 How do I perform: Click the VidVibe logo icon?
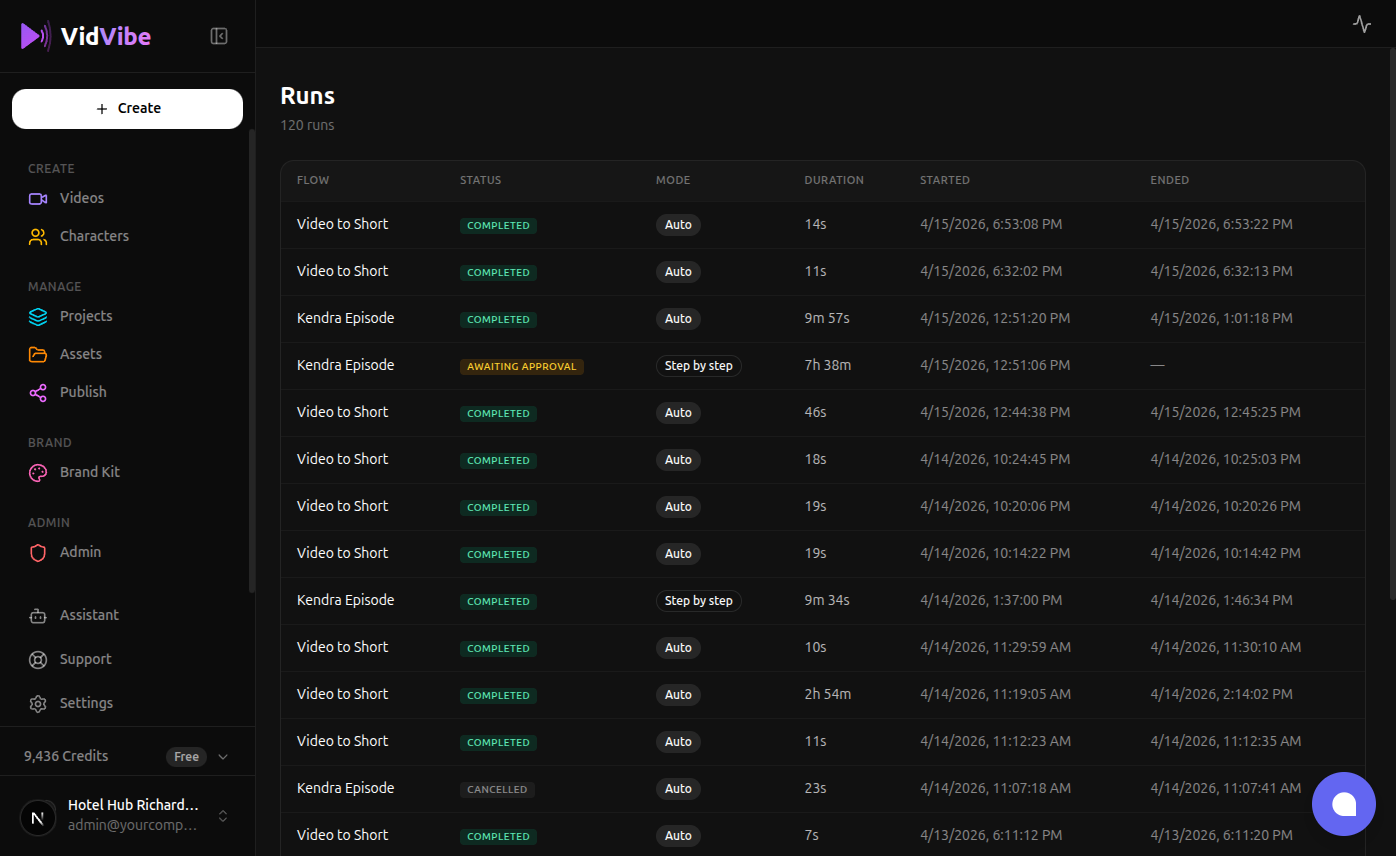pyautogui.click(x=35, y=36)
